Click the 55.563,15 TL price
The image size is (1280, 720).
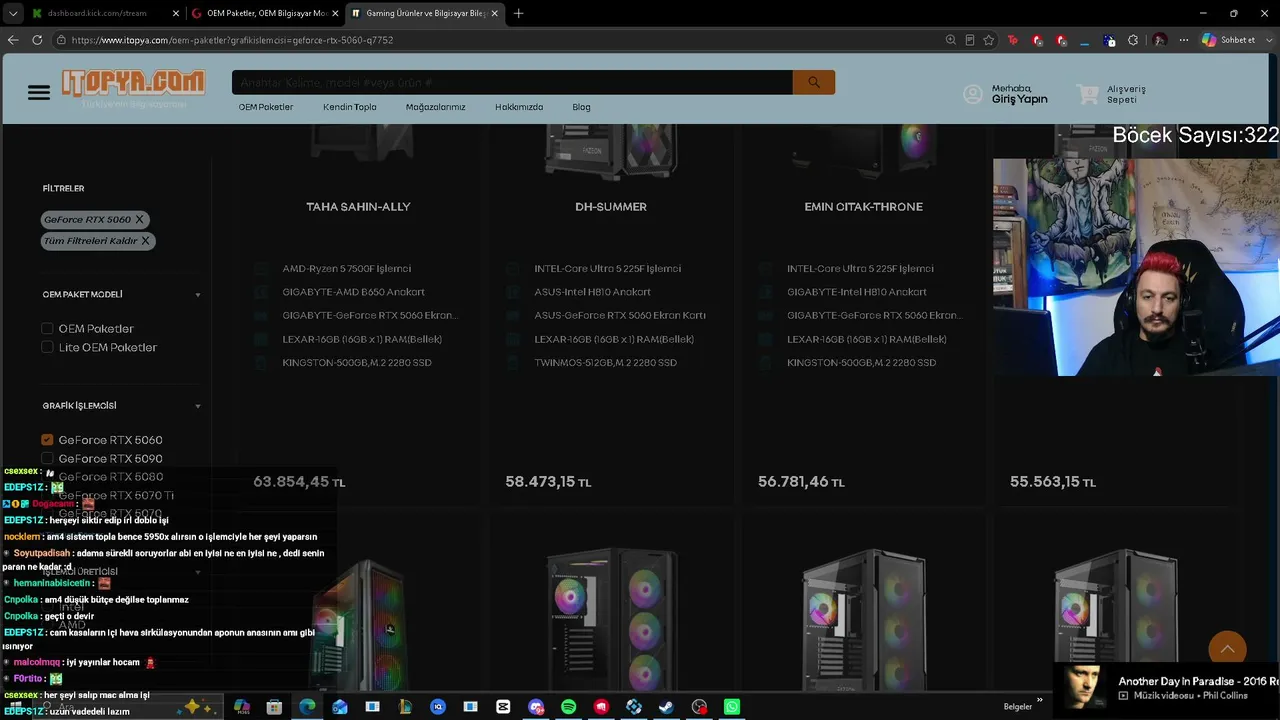[x=1053, y=482]
